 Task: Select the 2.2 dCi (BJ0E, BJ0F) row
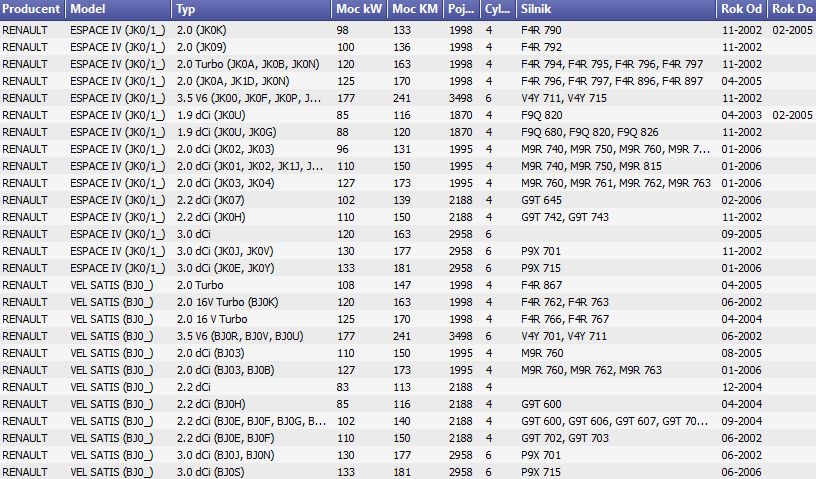point(408,438)
